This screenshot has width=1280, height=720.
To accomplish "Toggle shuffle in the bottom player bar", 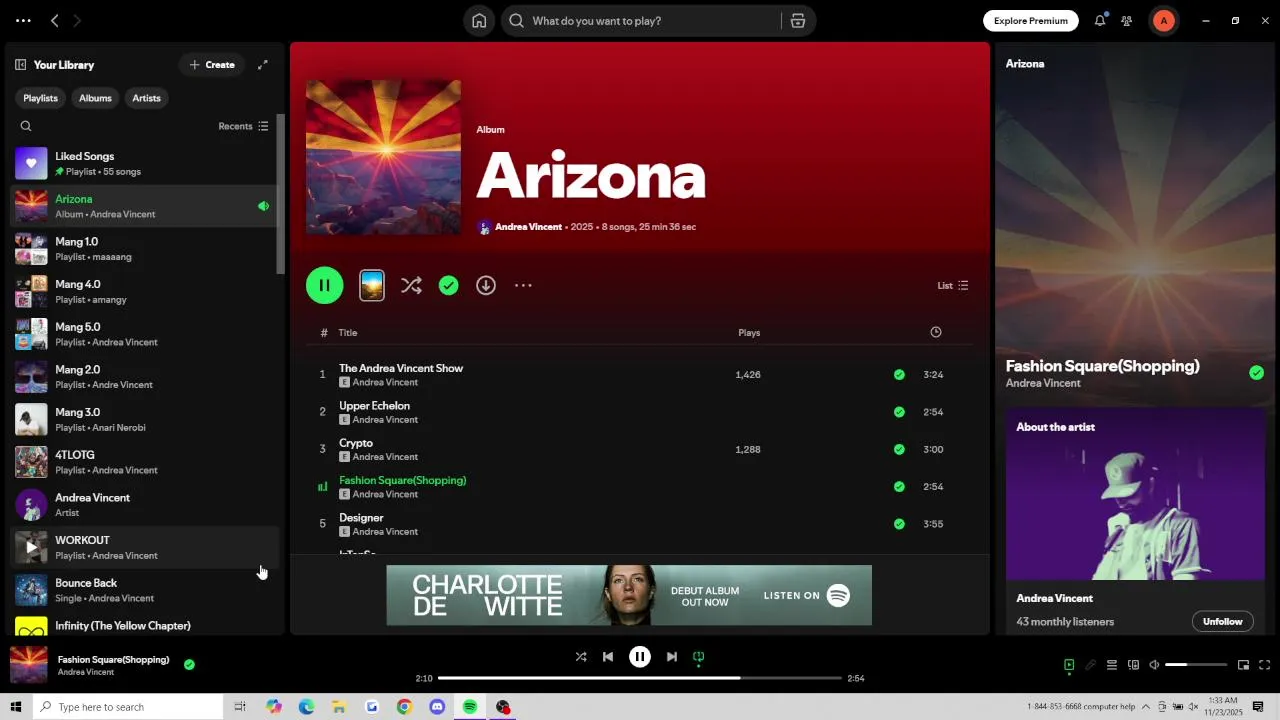I will point(581,657).
